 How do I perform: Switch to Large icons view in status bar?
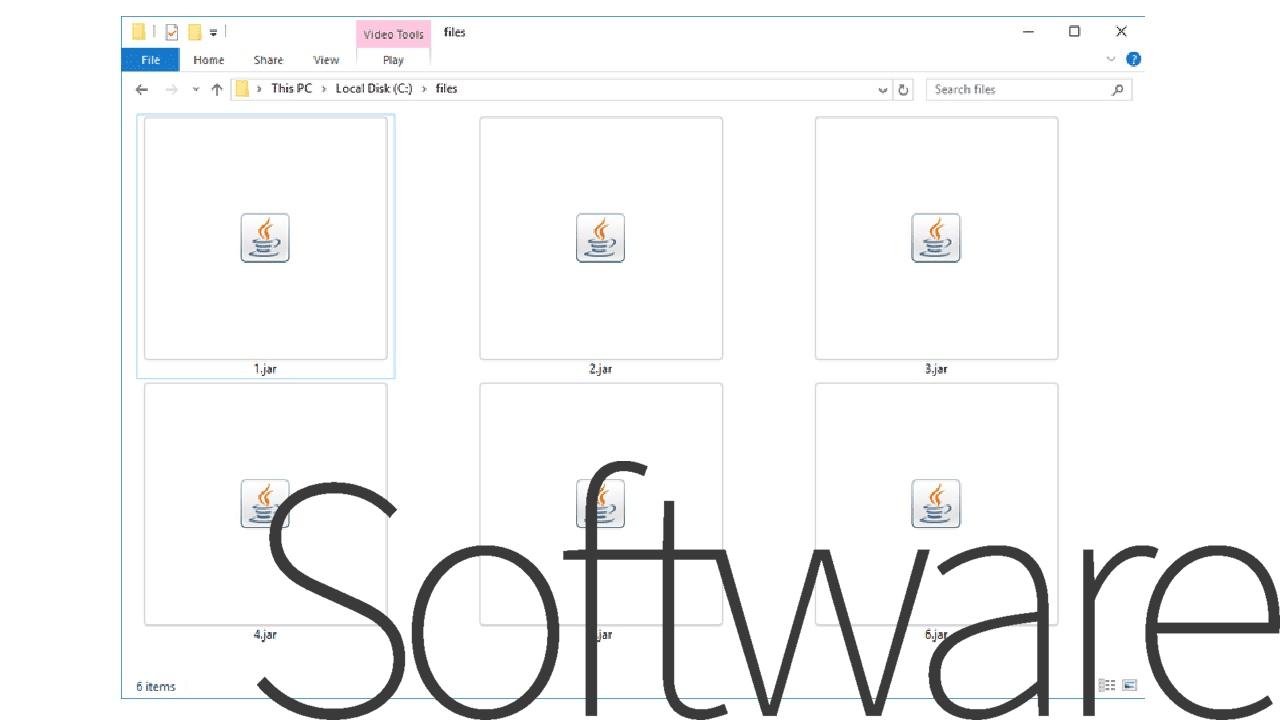pos(1130,685)
